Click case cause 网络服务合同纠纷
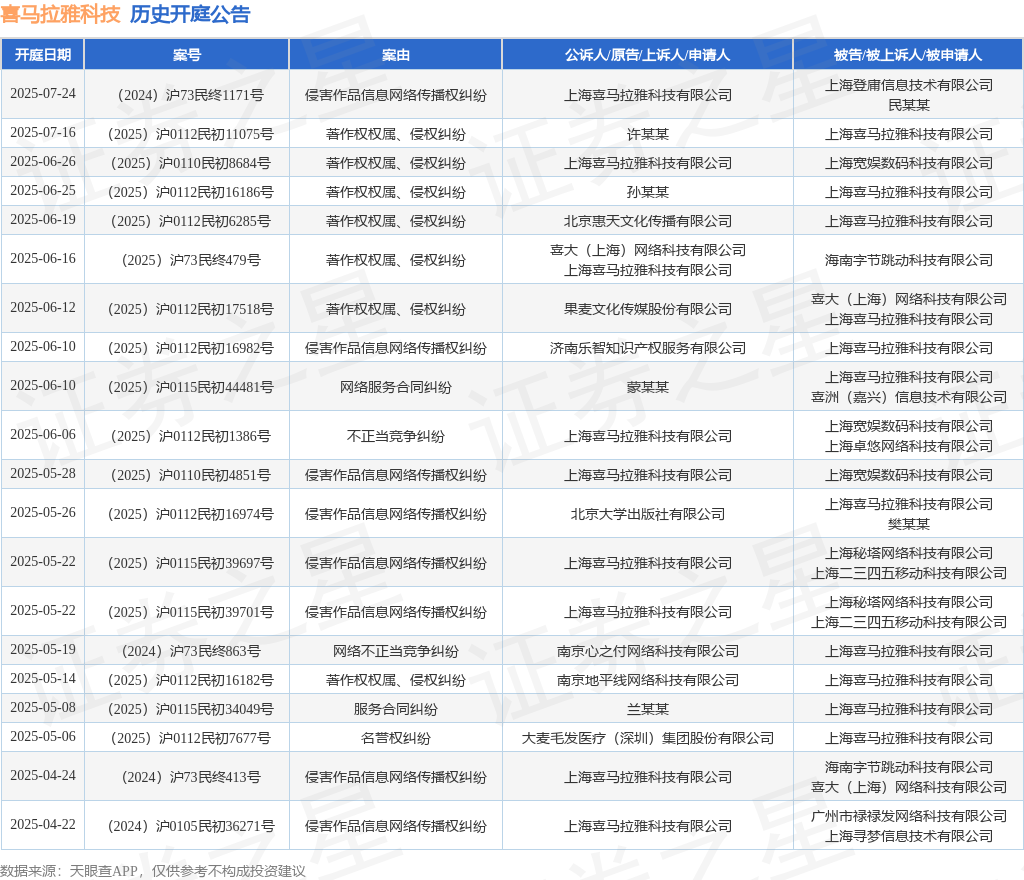Screen dimensions: 1024x880 pyautogui.click(x=396, y=388)
